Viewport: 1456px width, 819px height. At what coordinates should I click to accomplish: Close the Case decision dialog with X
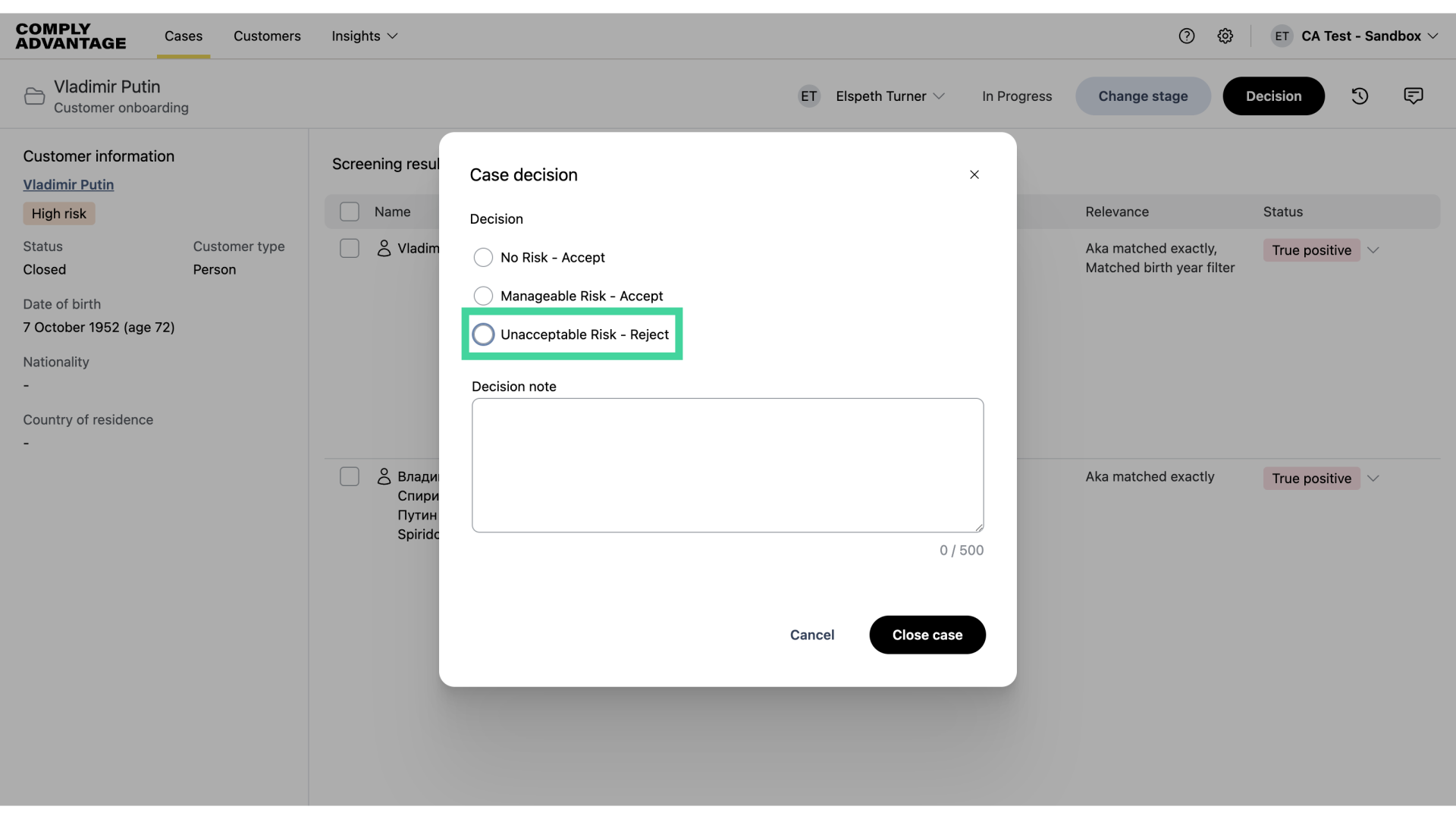[x=974, y=174]
